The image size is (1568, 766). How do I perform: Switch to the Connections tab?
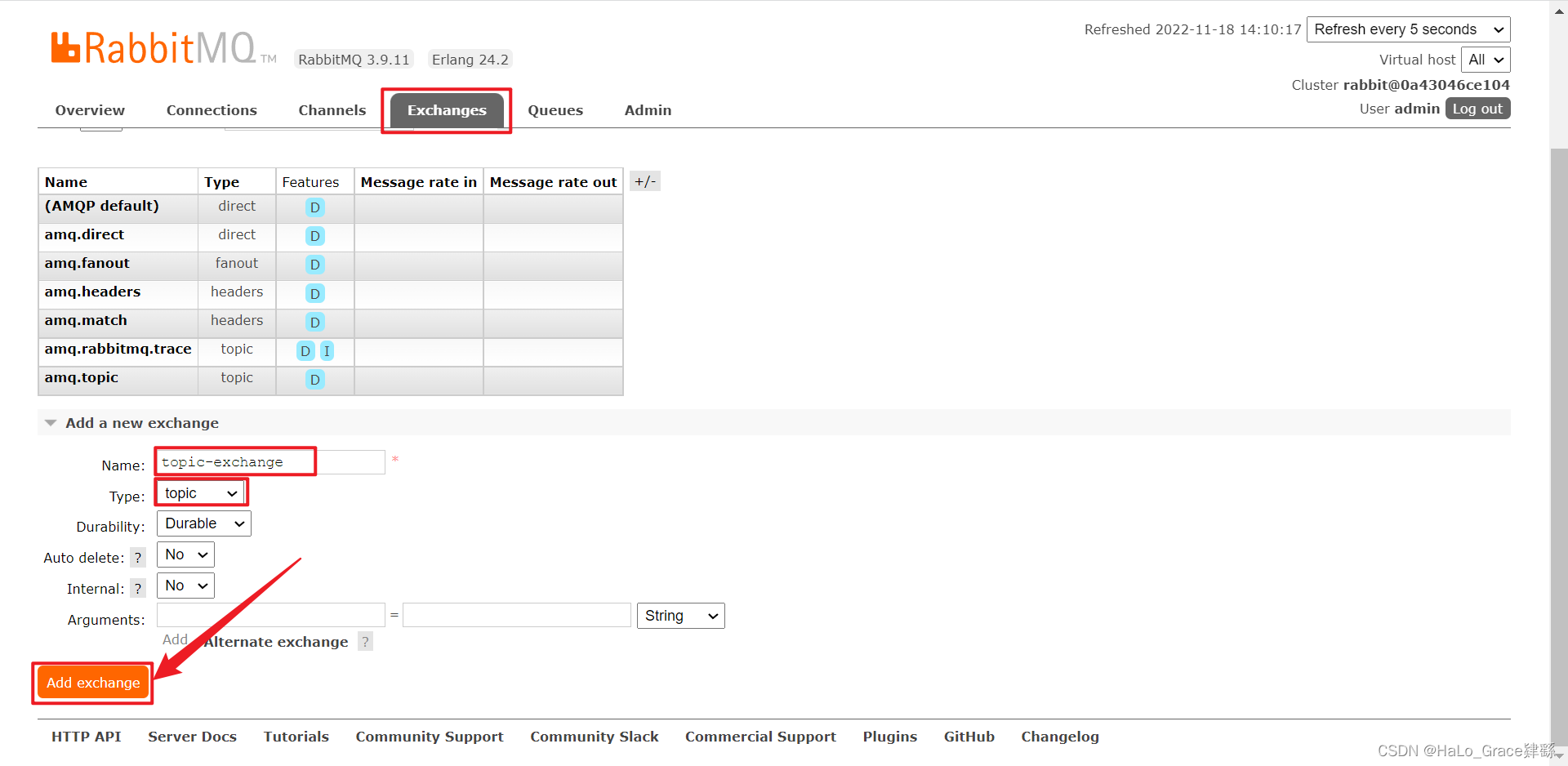coord(212,110)
